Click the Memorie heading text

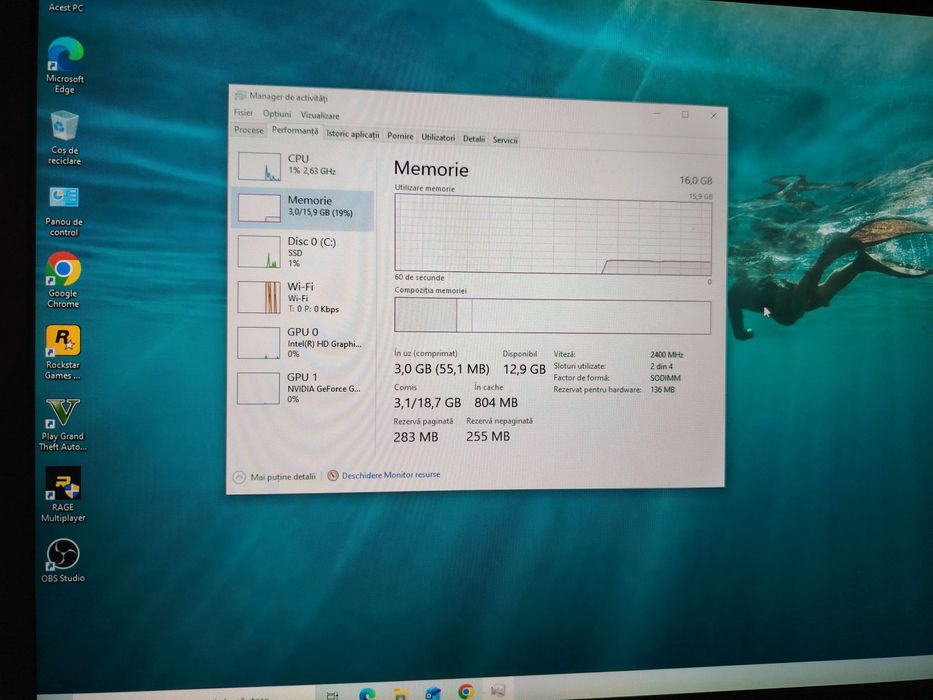tap(431, 169)
